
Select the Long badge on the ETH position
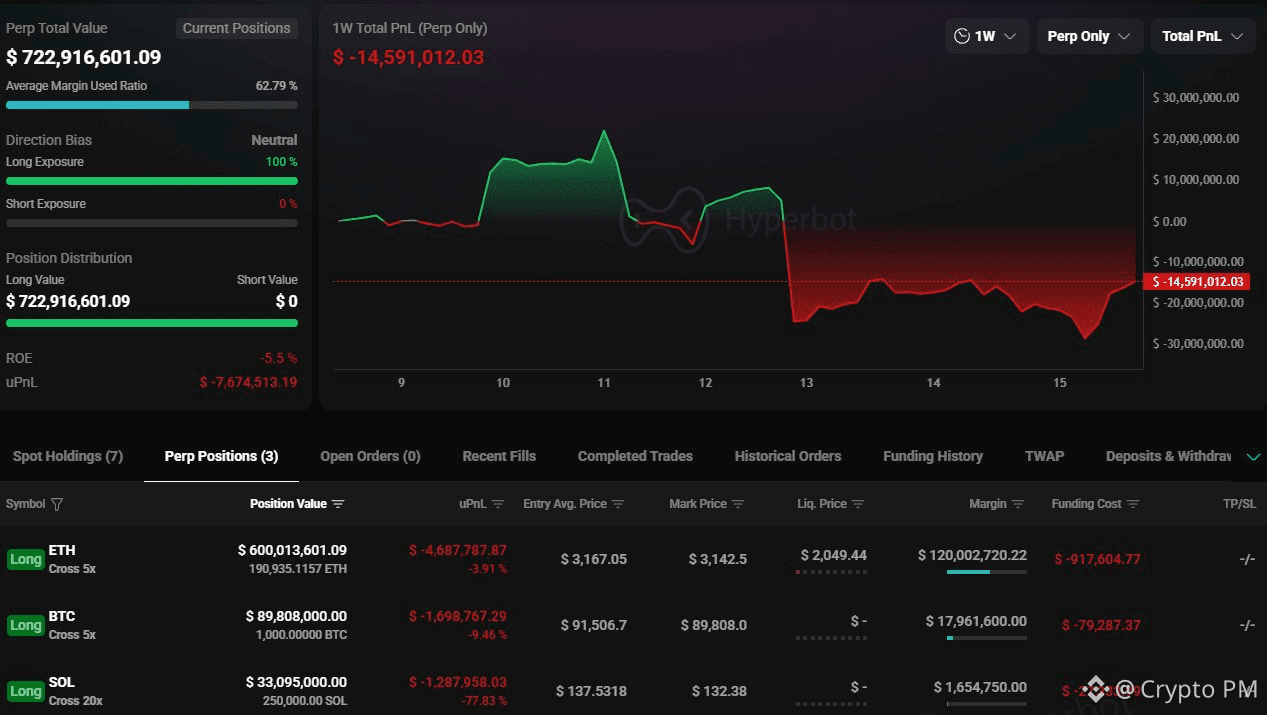coord(25,559)
